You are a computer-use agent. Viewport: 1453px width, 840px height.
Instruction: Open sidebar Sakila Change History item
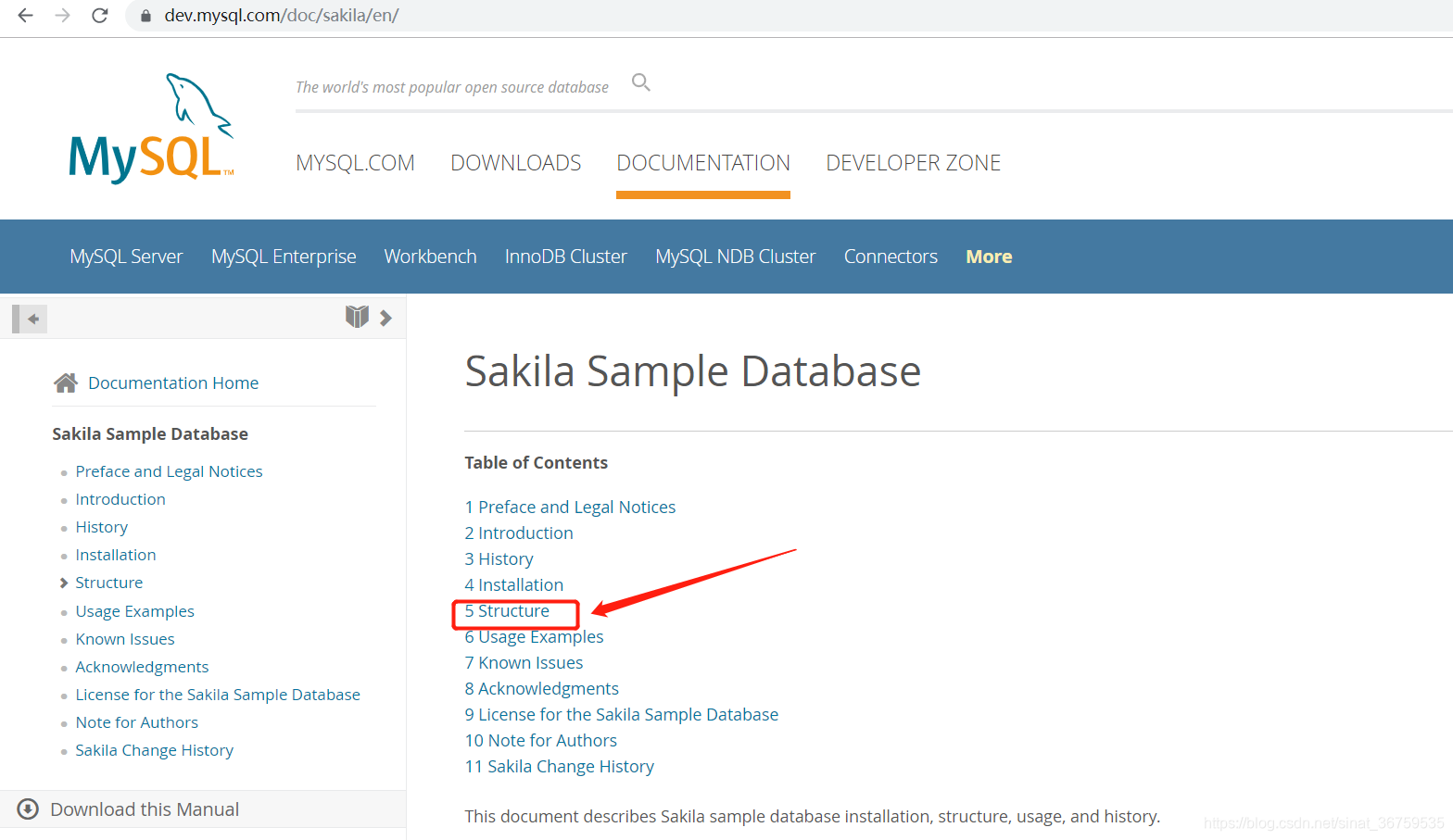click(x=155, y=750)
